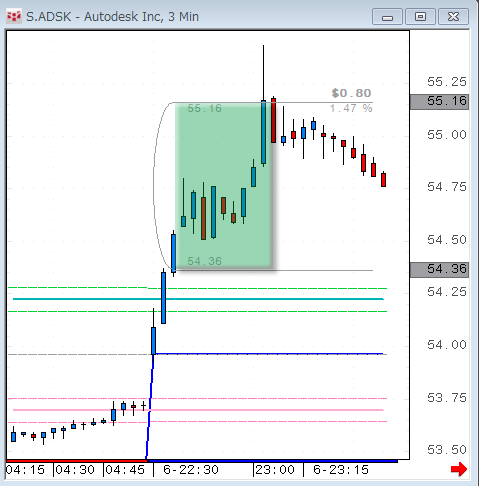Click the last red candle on chart

coord(384,179)
